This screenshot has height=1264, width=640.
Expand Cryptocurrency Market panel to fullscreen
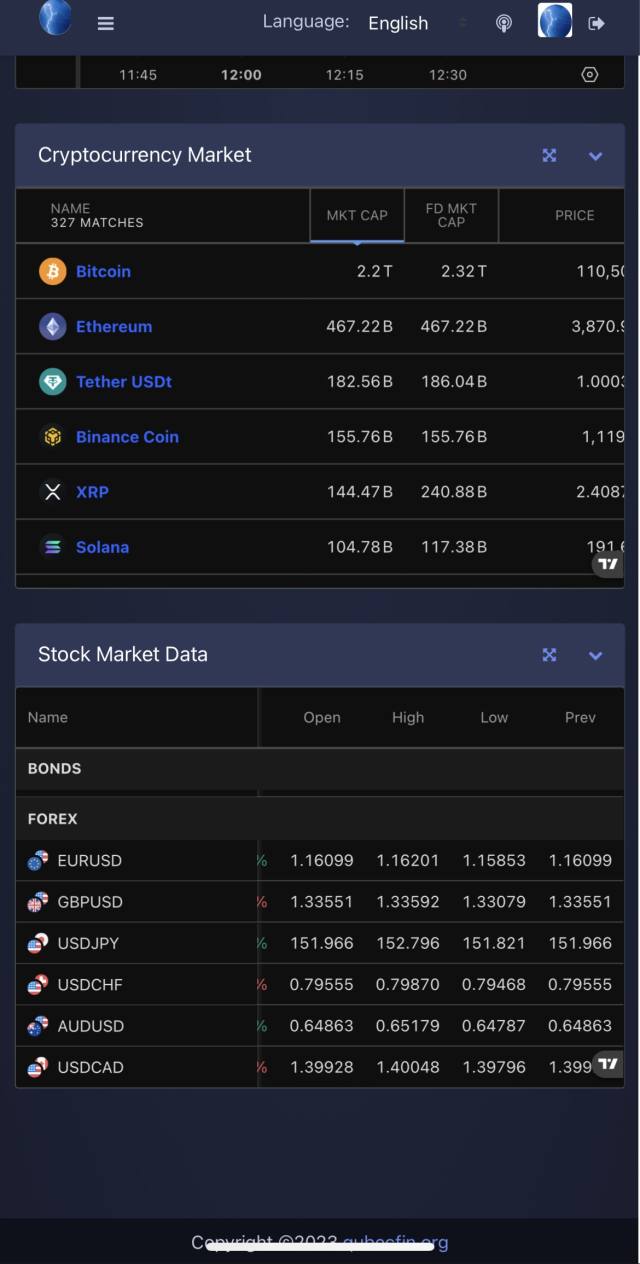coord(549,155)
